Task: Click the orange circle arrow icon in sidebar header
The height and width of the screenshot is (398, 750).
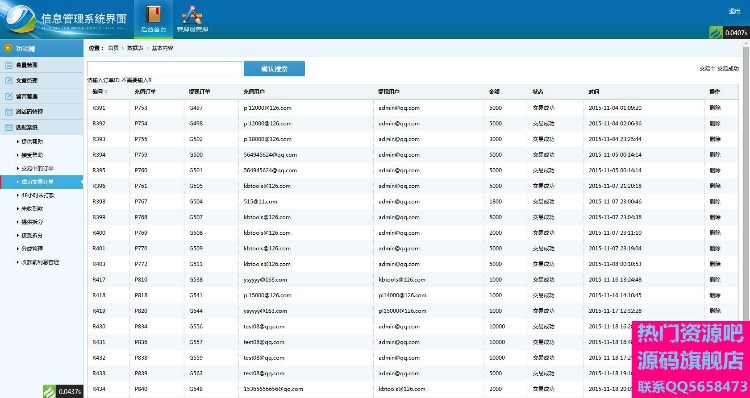Action: pos(8,48)
